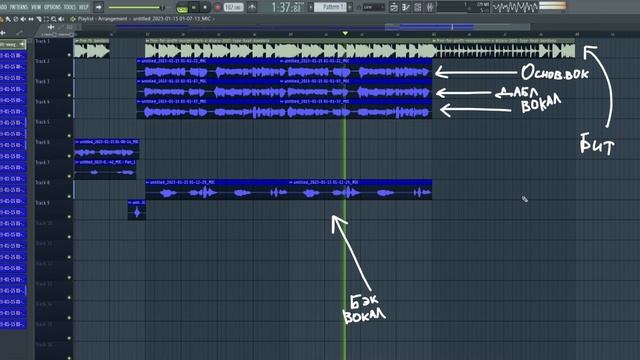The width and height of the screenshot is (640, 360).
Task: Select the Track 1 header label
Action: pyautogui.click(x=42, y=41)
